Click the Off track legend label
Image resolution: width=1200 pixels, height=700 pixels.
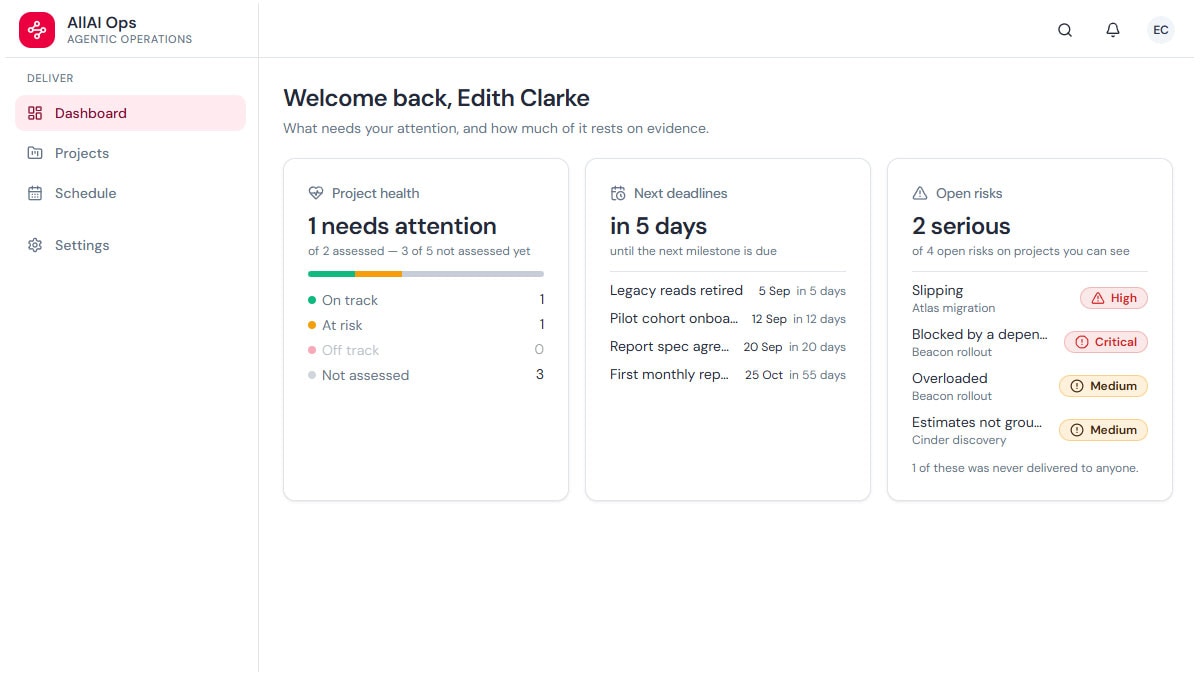coord(351,350)
